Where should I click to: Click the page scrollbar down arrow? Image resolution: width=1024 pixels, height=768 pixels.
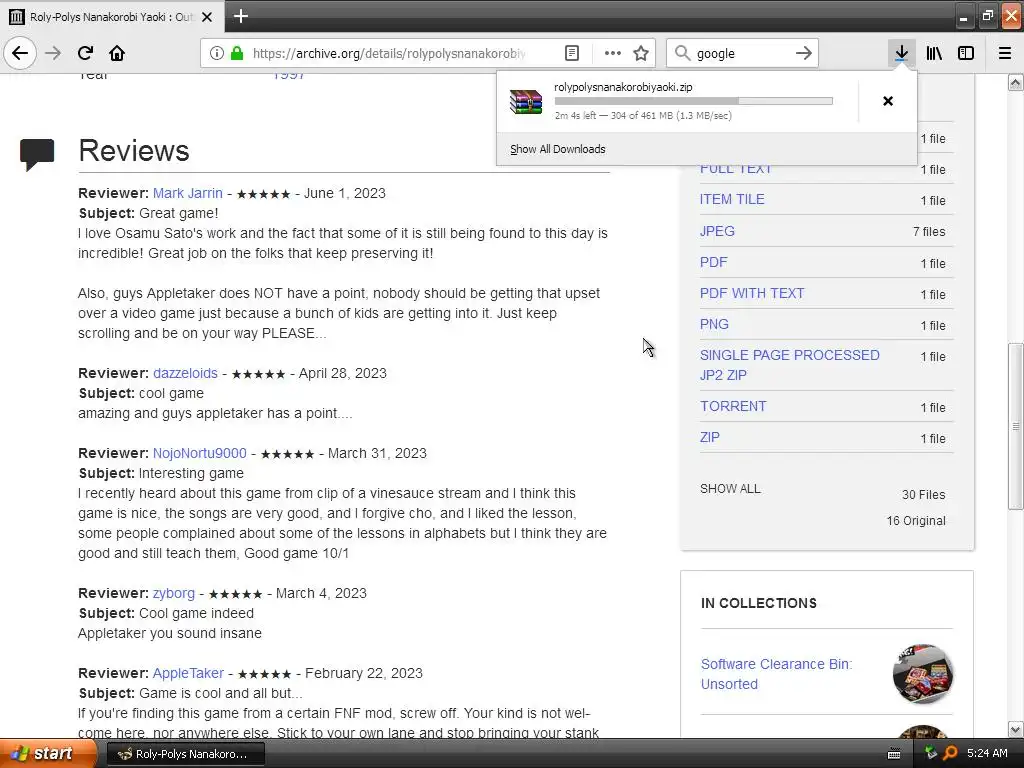tap(1016, 729)
